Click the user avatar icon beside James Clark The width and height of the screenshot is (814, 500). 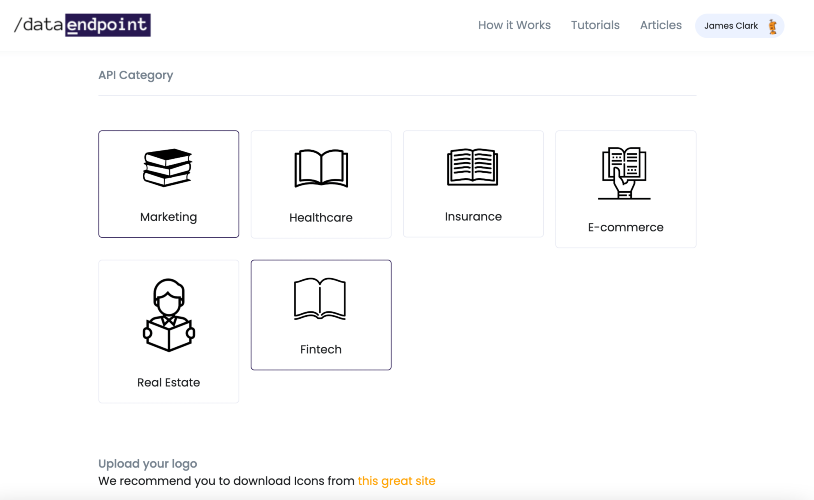click(x=772, y=26)
